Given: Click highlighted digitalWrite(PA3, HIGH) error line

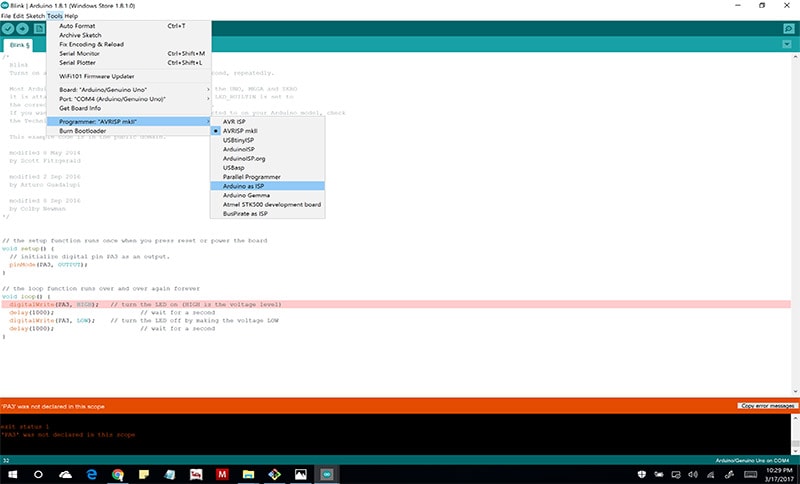Looking at the screenshot, I should [396, 304].
